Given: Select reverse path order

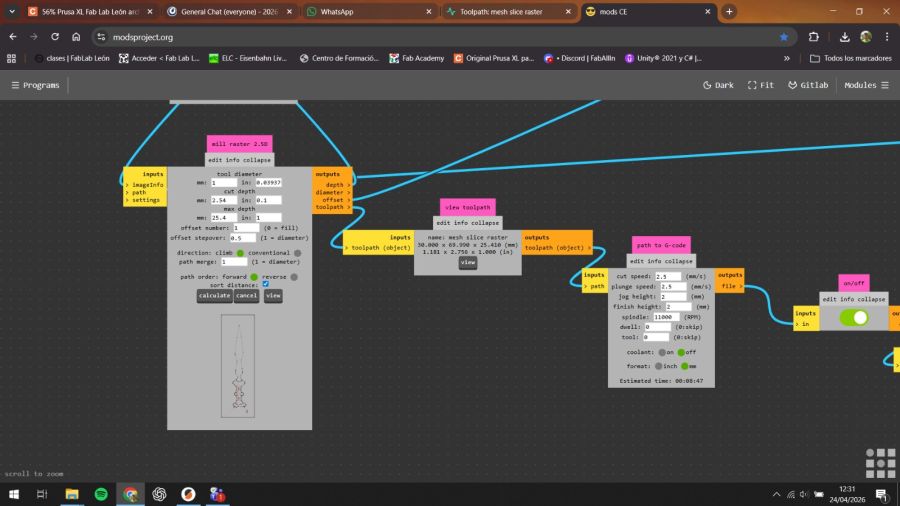Looking at the screenshot, I should [294, 277].
